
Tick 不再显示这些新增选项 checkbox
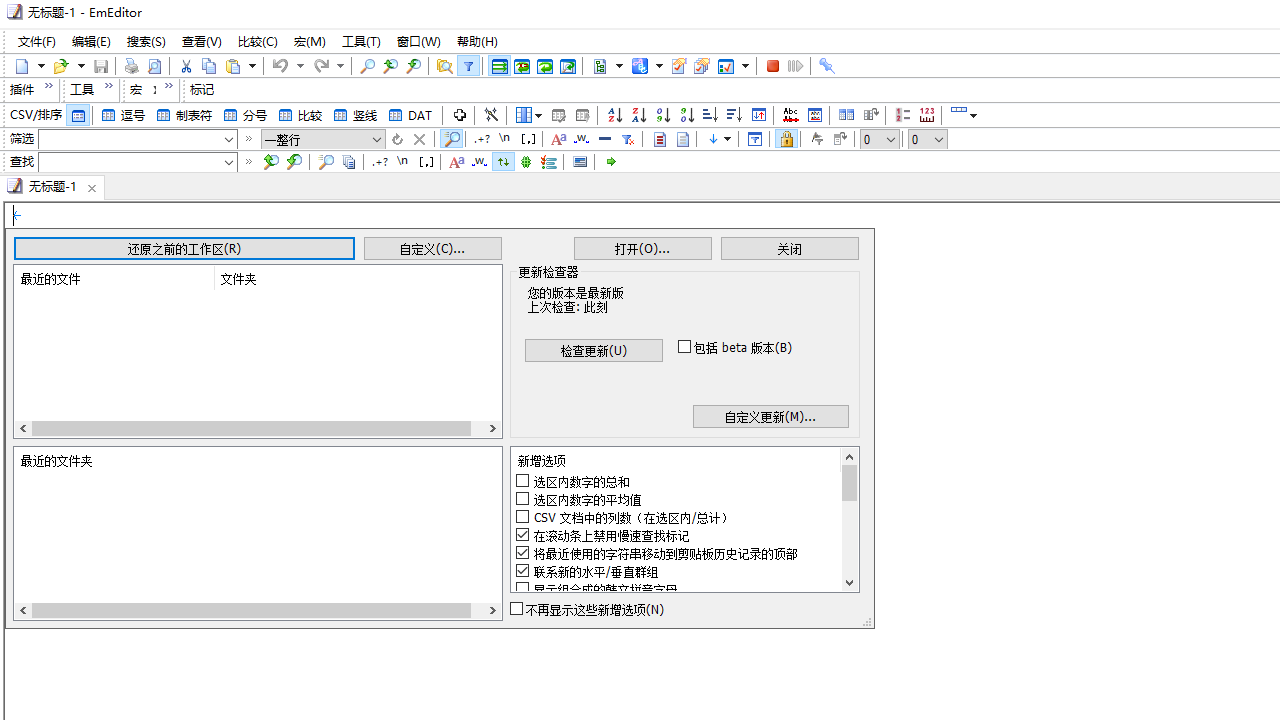coord(516,608)
